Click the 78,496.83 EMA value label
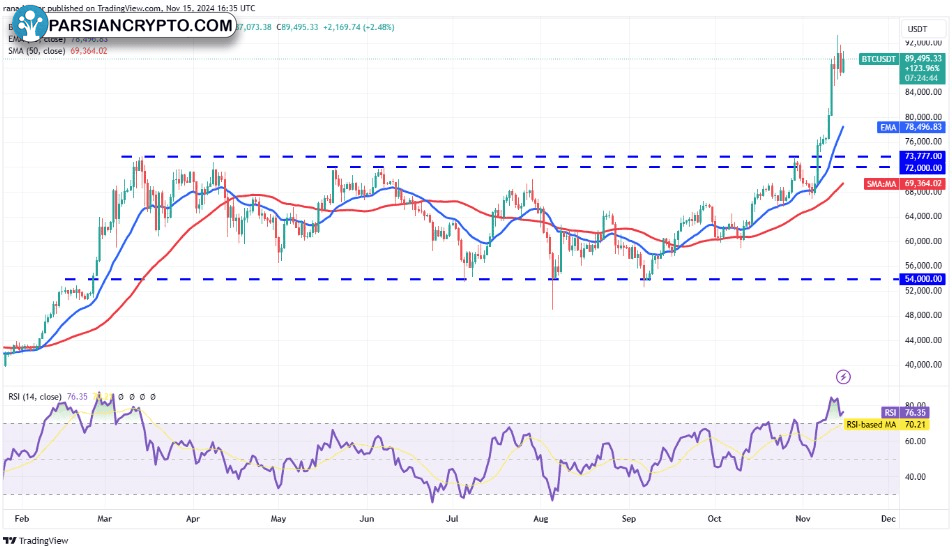The width and height of the screenshot is (952, 547). pyautogui.click(x=923, y=127)
